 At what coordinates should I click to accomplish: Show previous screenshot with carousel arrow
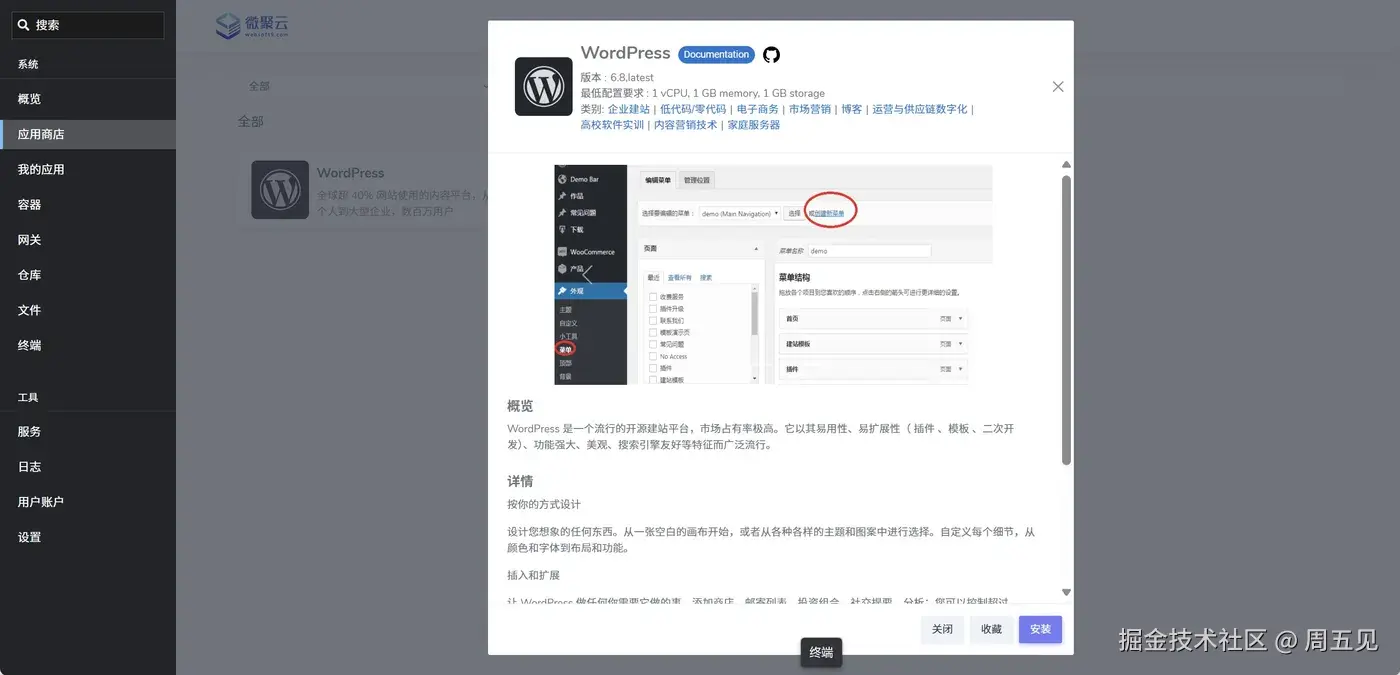[587, 274]
